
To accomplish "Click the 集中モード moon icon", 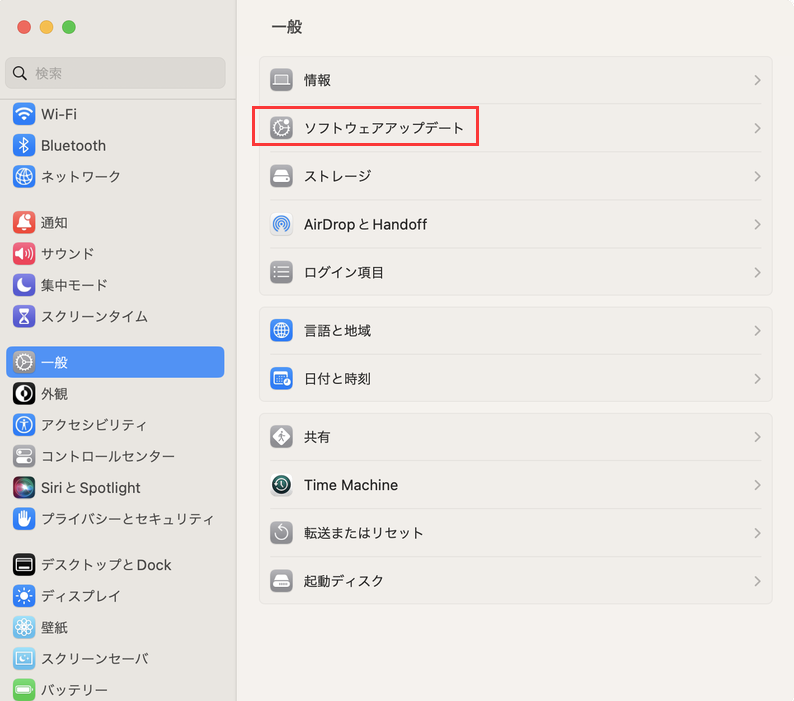I will click(24, 285).
